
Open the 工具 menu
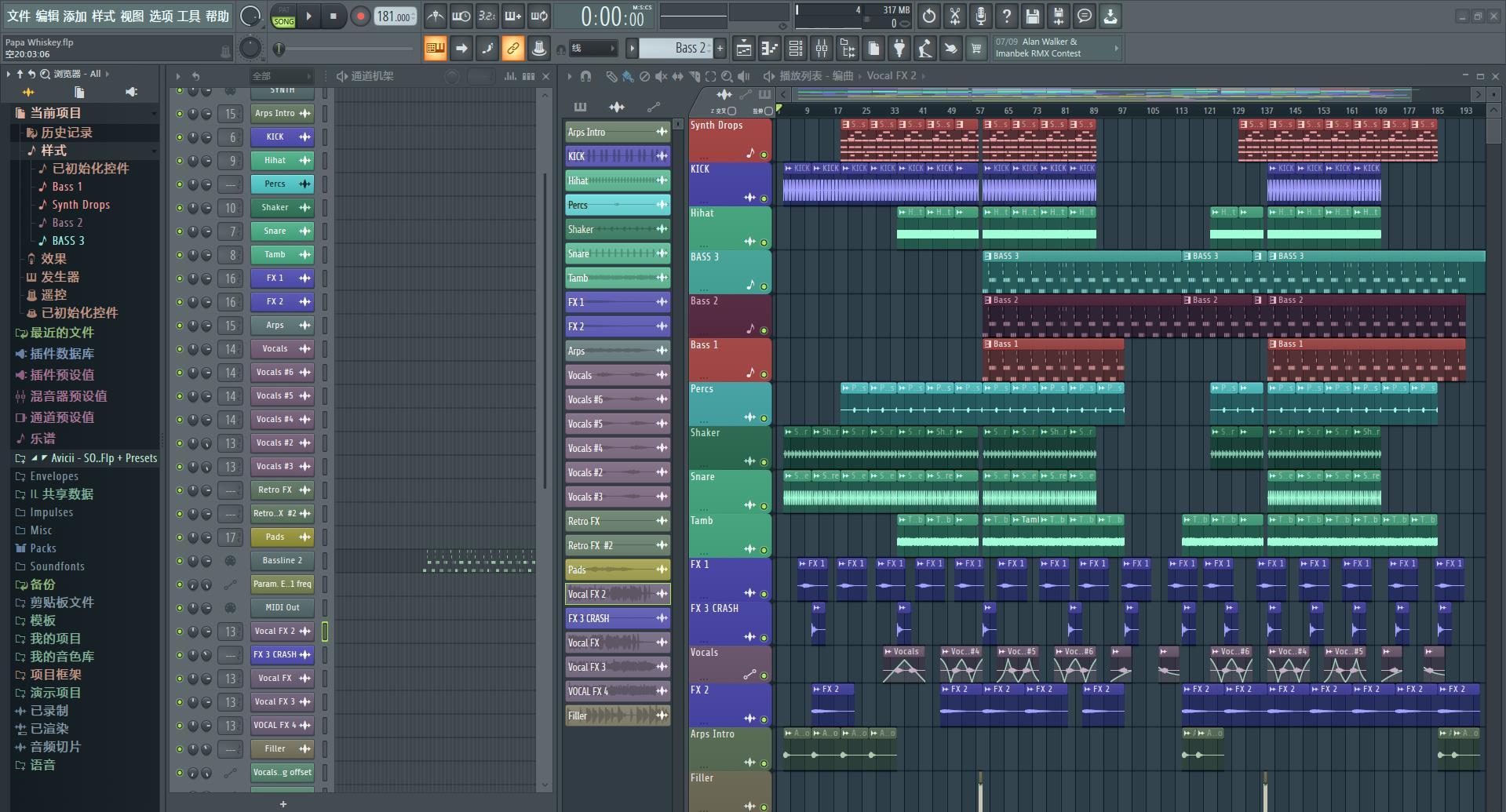click(188, 16)
